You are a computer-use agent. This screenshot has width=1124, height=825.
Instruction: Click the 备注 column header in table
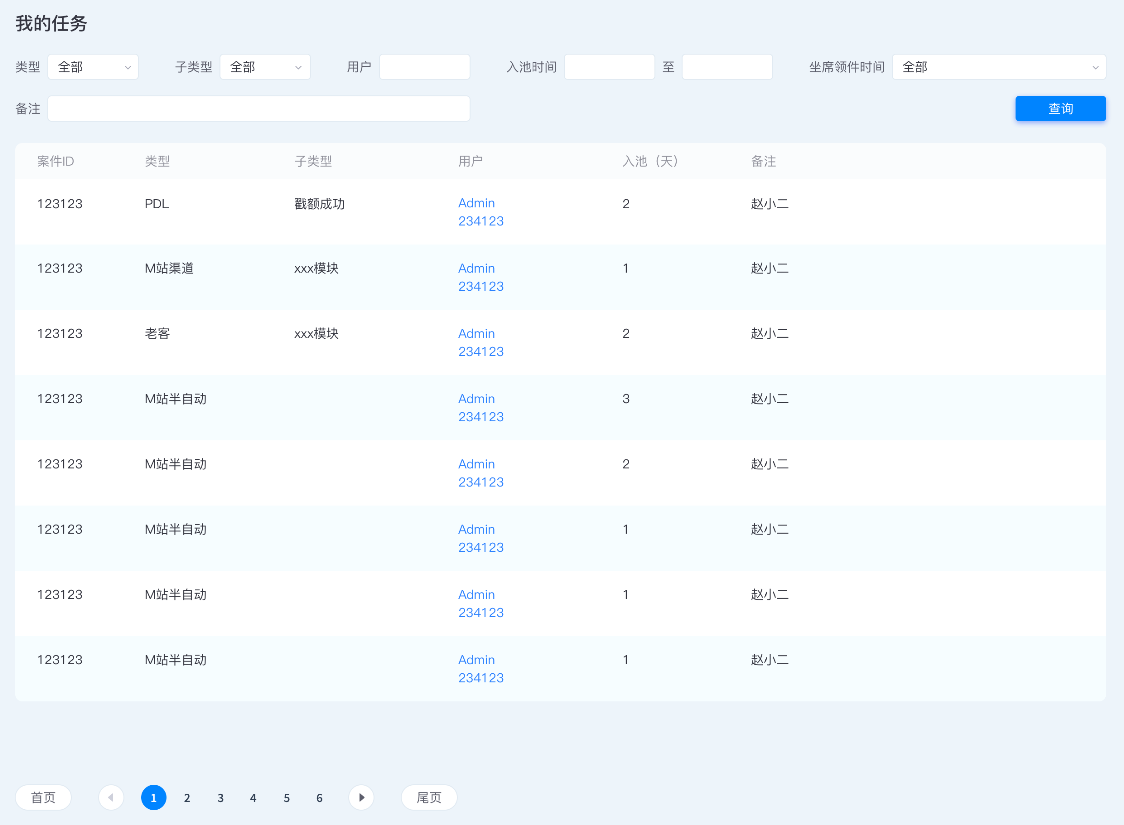(x=763, y=162)
